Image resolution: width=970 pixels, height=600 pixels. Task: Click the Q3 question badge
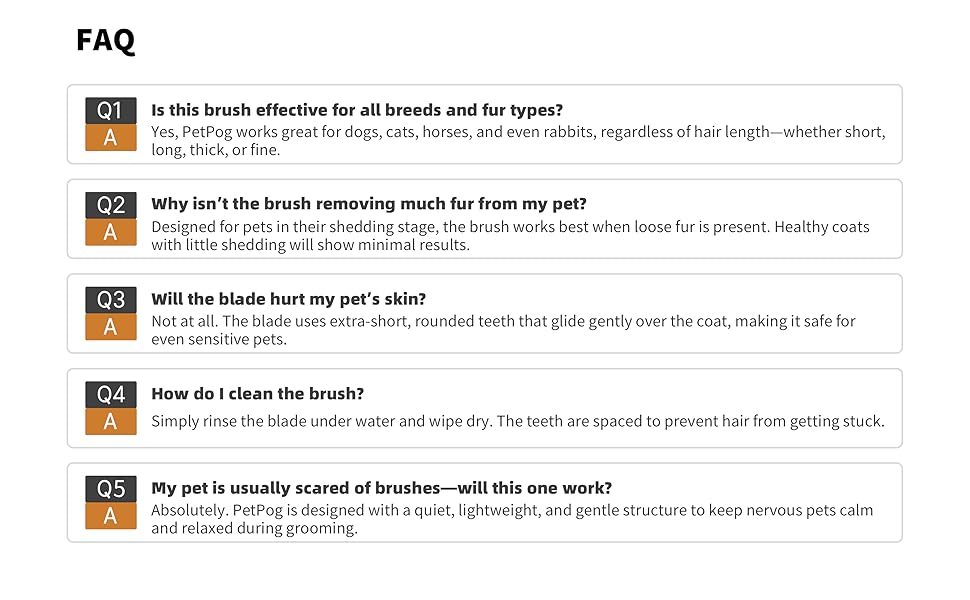110,300
